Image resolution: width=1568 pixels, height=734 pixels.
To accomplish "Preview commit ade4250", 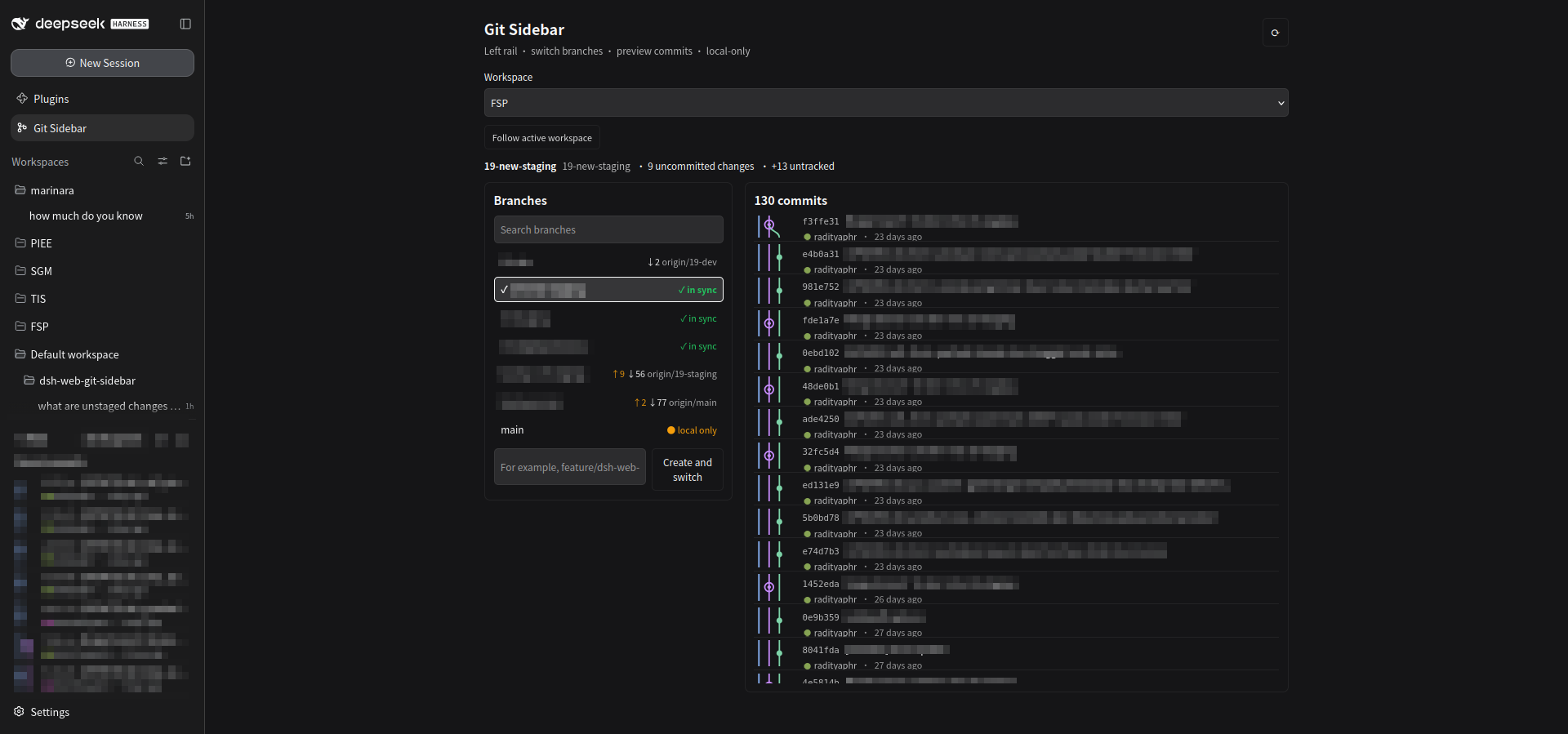I will [x=1017, y=425].
